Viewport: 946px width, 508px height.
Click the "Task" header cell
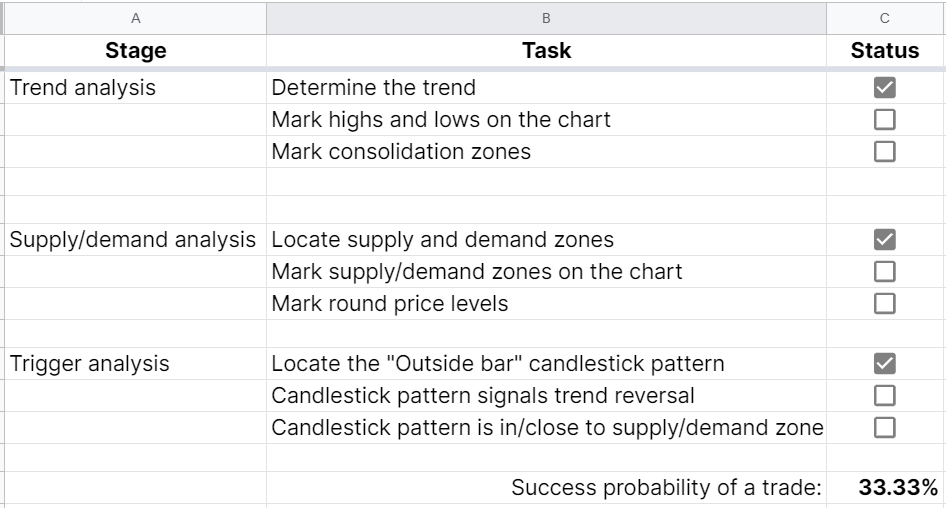point(546,51)
